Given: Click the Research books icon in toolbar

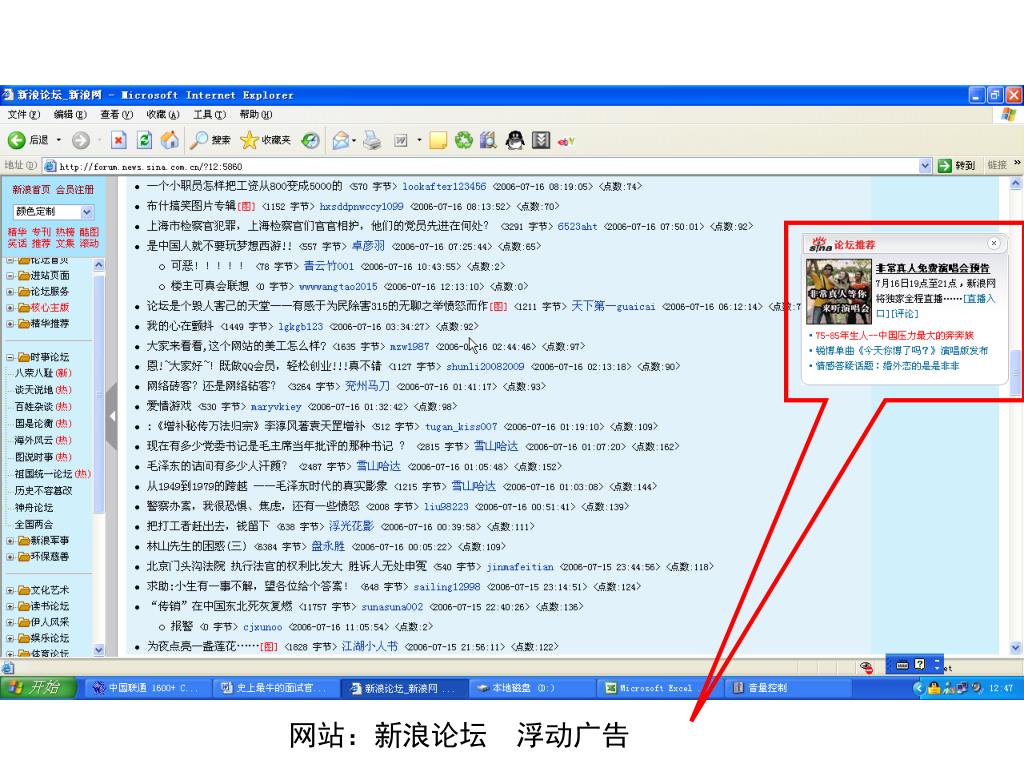Looking at the screenshot, I should (488, 140).
